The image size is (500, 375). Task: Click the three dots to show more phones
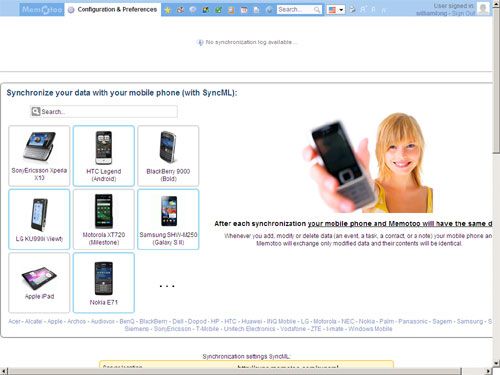click(167, 286)
